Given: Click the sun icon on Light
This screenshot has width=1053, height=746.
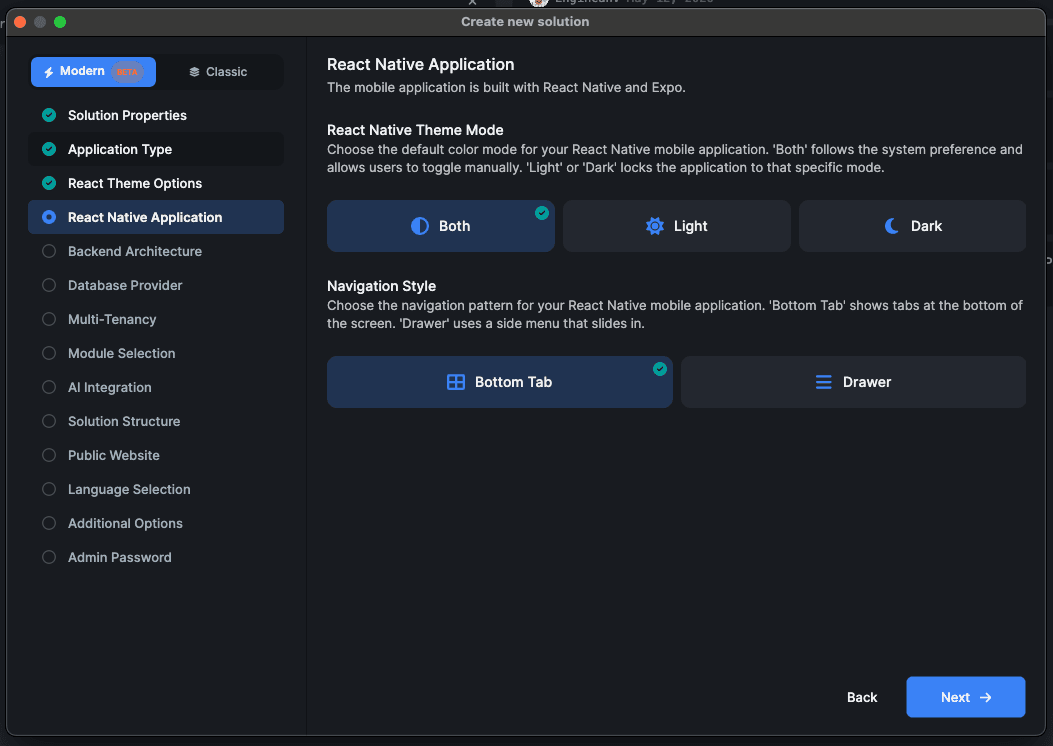Looking at the screenshot, I should tap(655, 226).
